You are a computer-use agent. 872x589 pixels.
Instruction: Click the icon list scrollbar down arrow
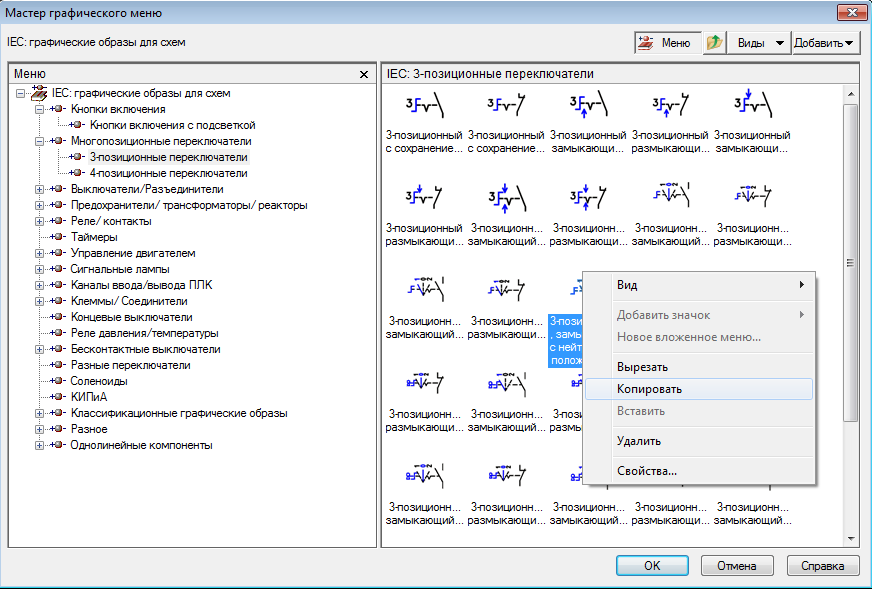tap(850, 538)
